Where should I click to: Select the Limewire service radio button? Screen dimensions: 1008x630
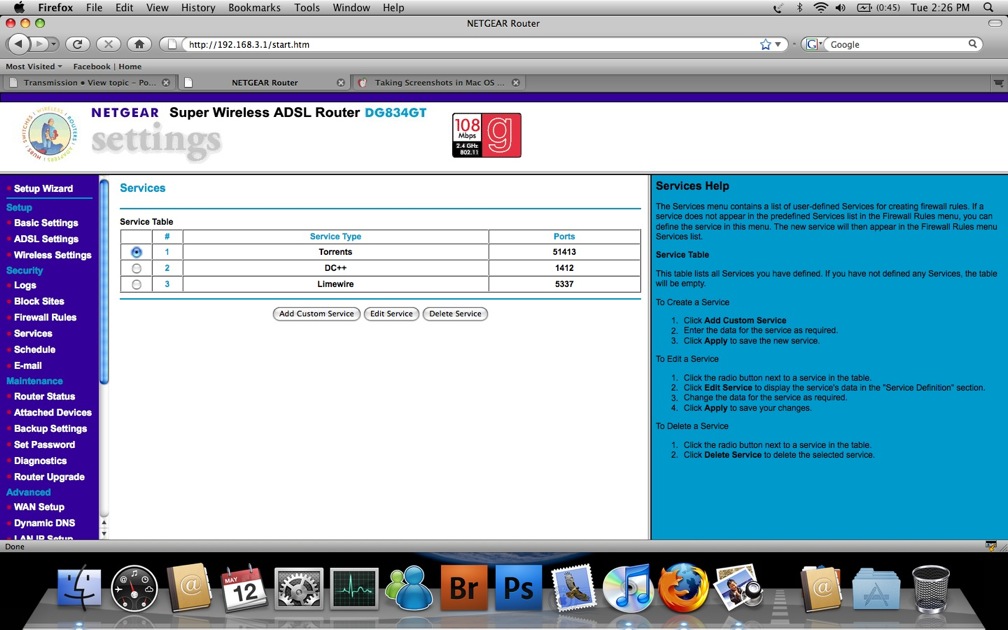tap(136, 284)
